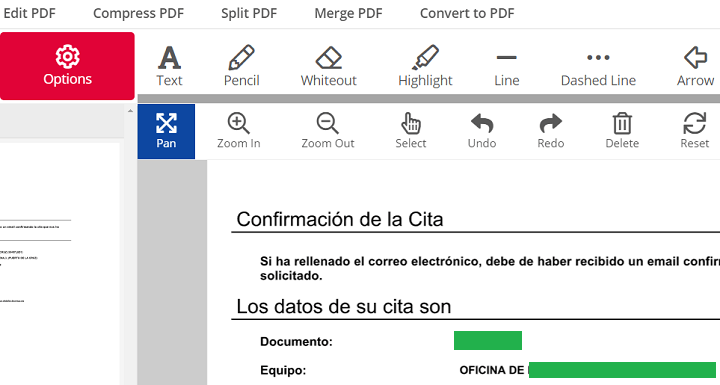720x385 pixels.
Task: Zoom Out of the document
Action: [x=328, y=131]
